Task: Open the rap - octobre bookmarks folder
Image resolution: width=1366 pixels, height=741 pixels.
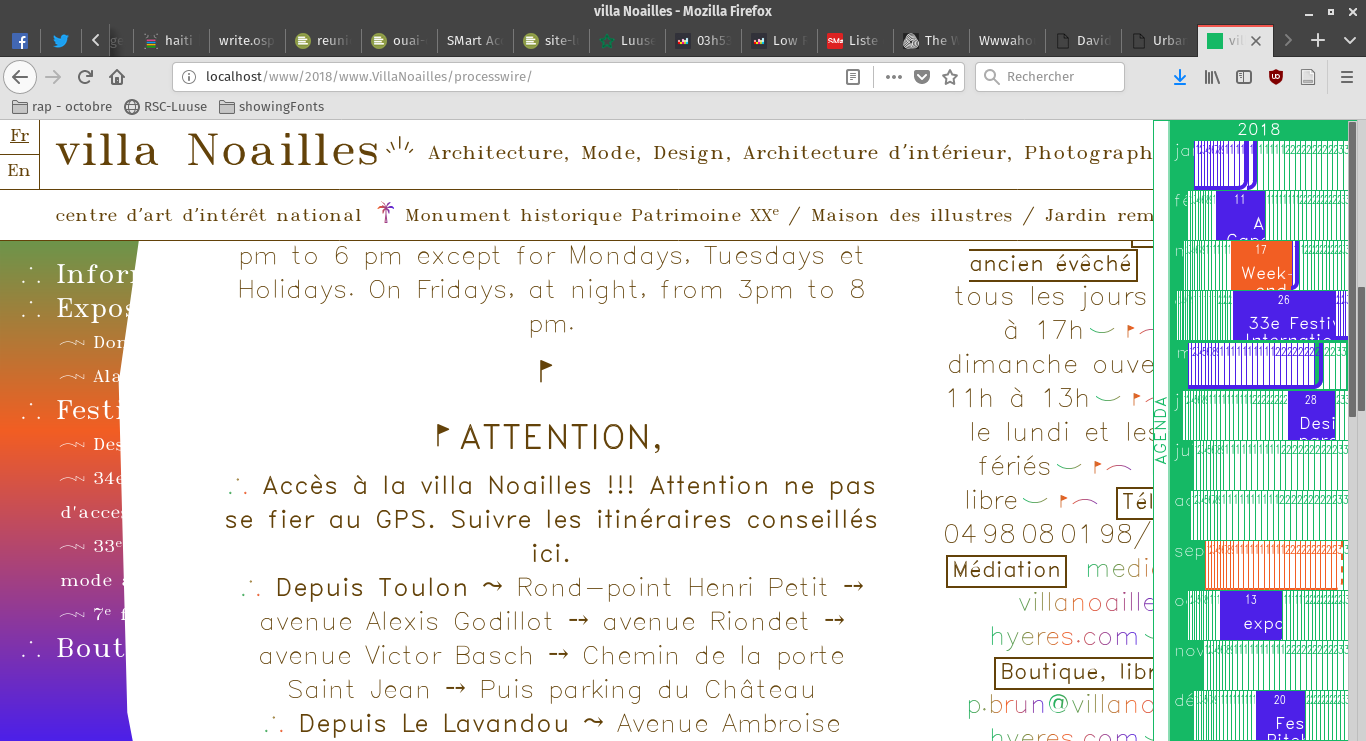Action: click(x=62, y=106)
